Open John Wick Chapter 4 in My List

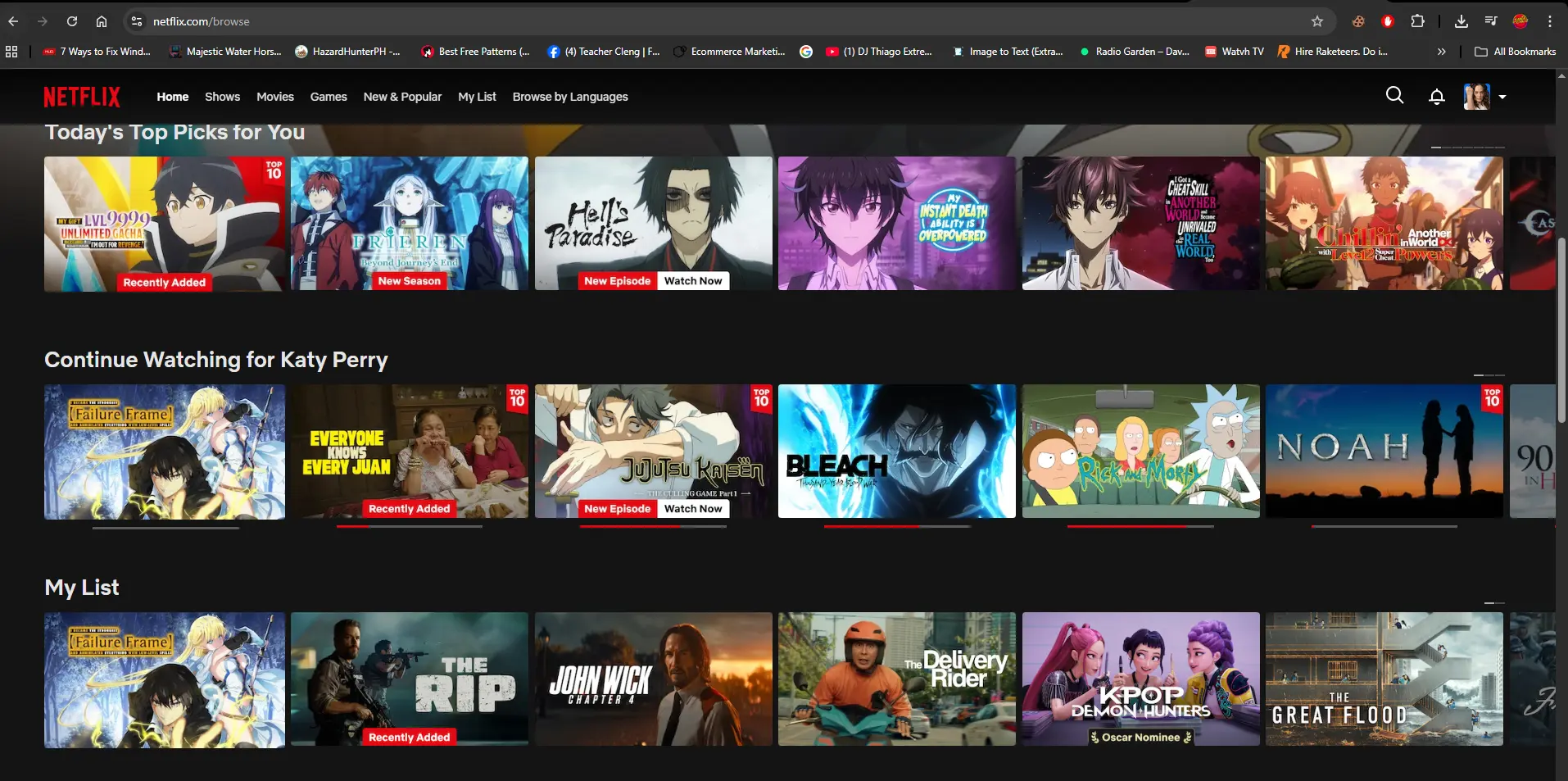click(x=654, y=679)
